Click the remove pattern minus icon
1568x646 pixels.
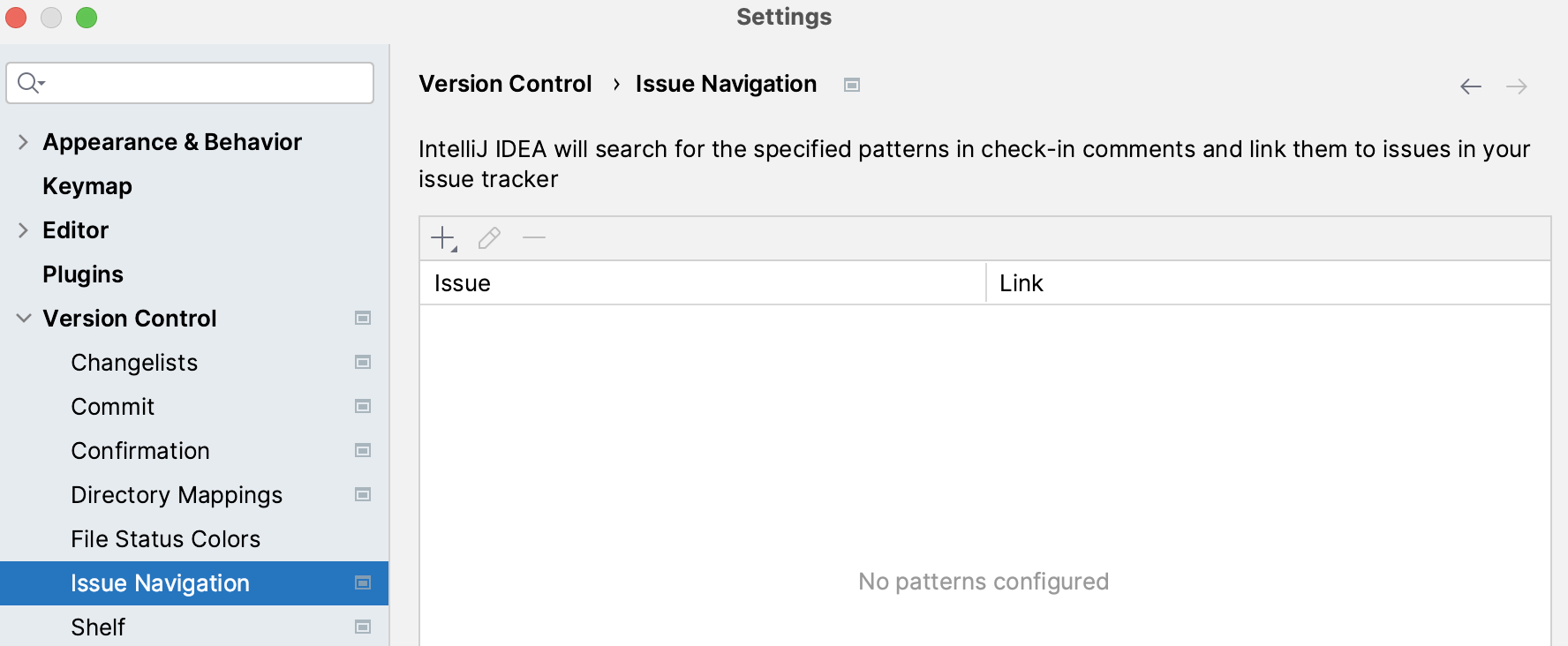[533, 237]
